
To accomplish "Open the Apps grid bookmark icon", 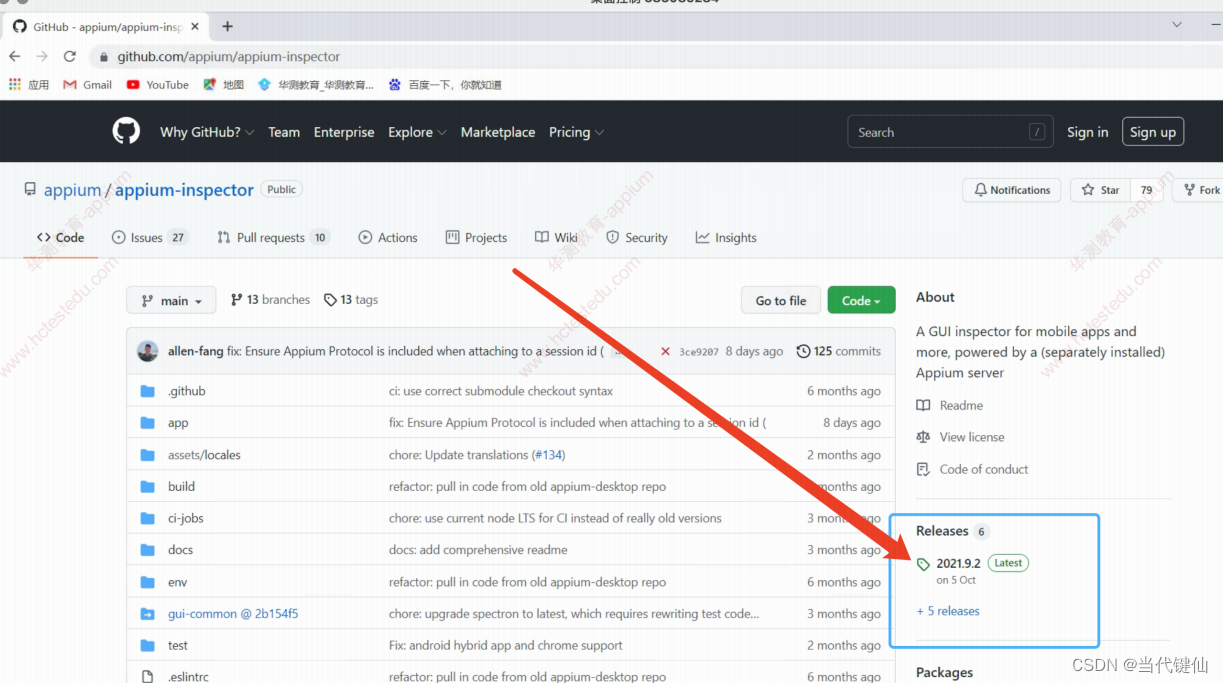I will point(15,85).
